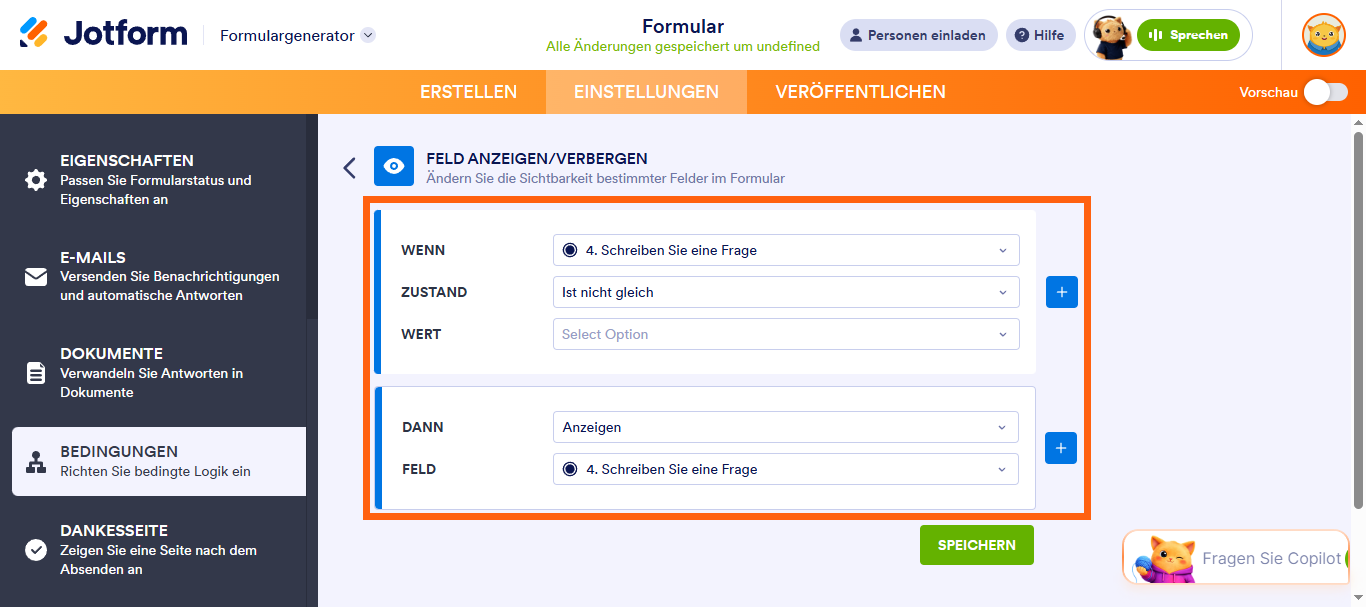1366x607 pixels.
Task: Add another action with the DANN plus button
Action: tap(1061, 447)
